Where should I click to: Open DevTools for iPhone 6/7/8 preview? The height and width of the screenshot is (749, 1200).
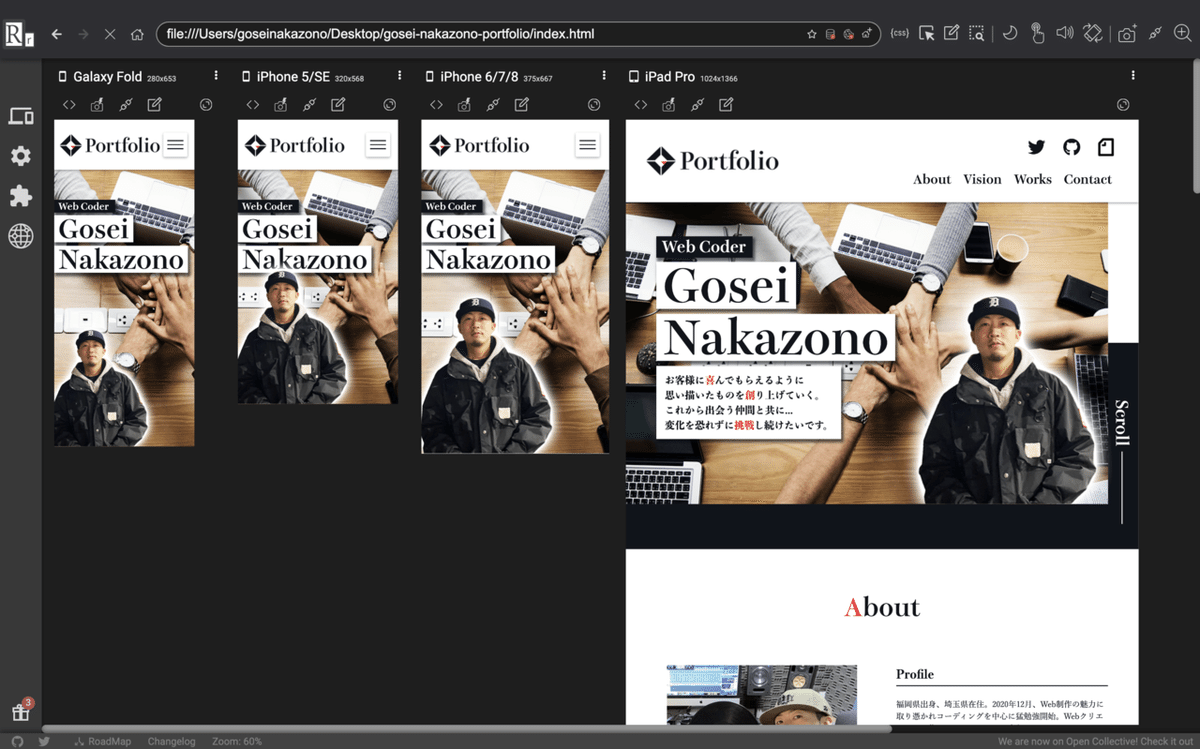pyautogui.click(x=436, y=104)
